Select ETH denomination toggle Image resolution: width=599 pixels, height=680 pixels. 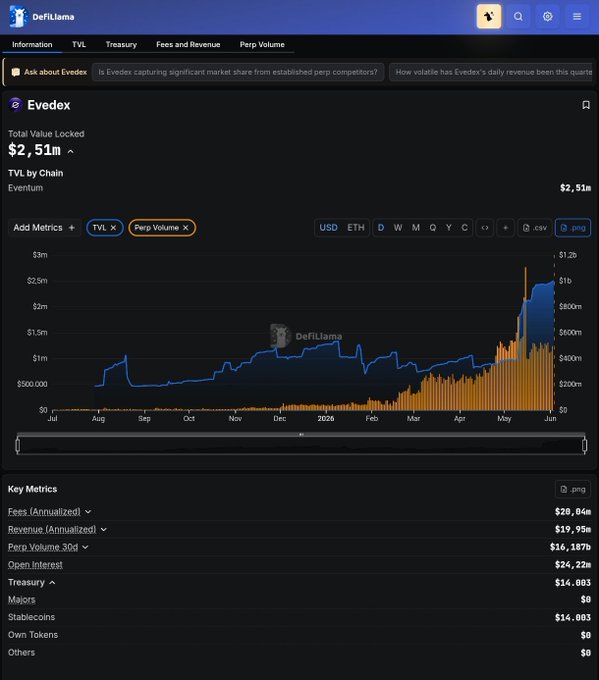point(356,228)
